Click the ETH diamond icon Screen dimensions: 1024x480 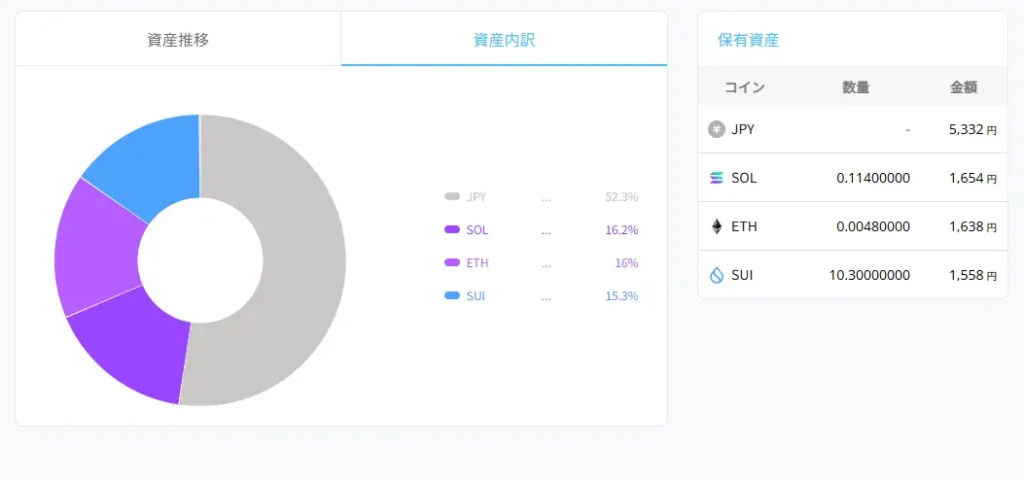click(x=716, y=227)
